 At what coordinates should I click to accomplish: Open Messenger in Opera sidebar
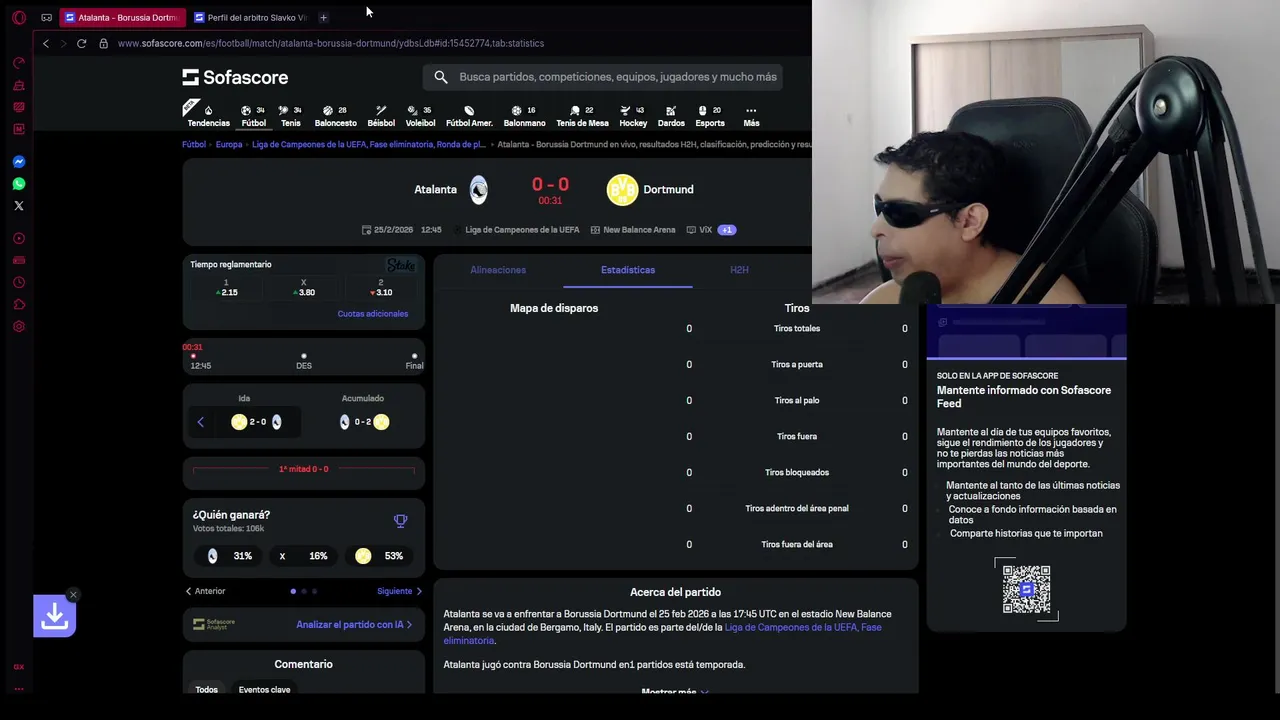[x=18, y=161]
